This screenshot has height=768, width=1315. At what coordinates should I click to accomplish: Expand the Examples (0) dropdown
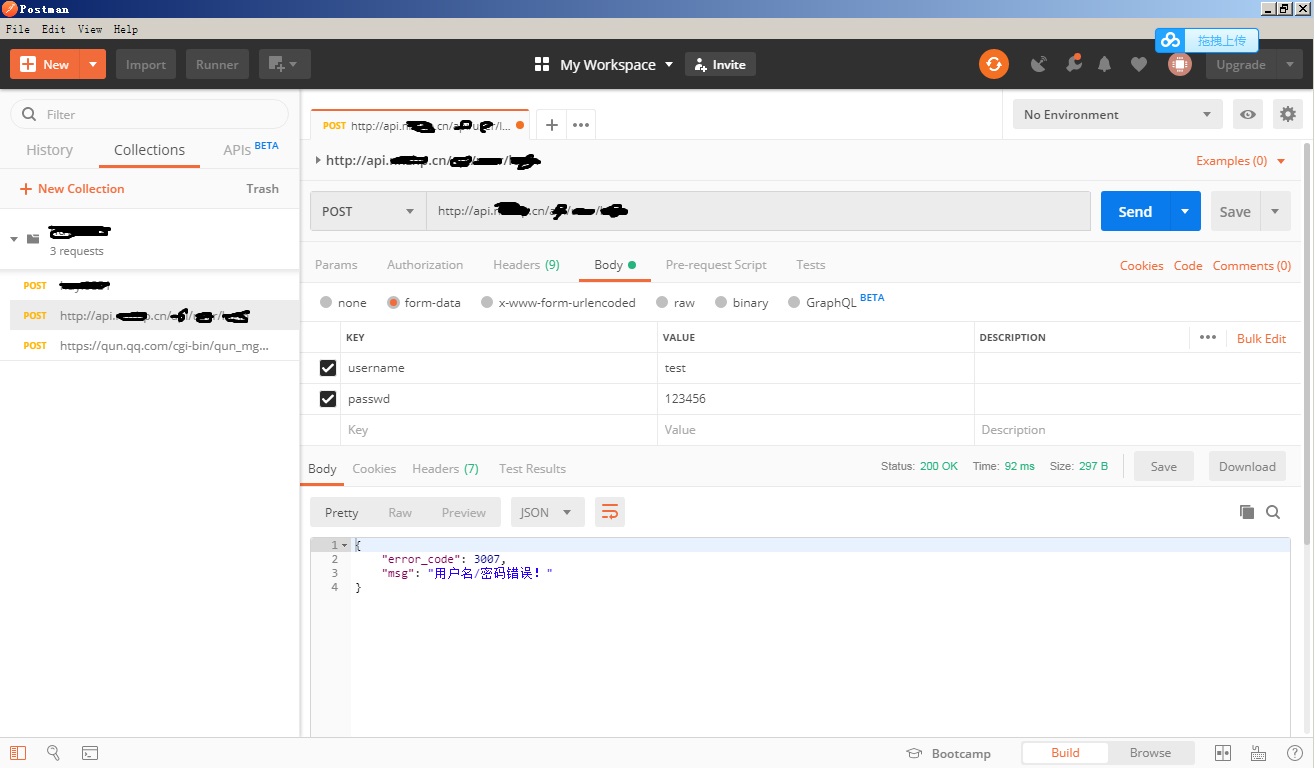[x=1240, y=161]
